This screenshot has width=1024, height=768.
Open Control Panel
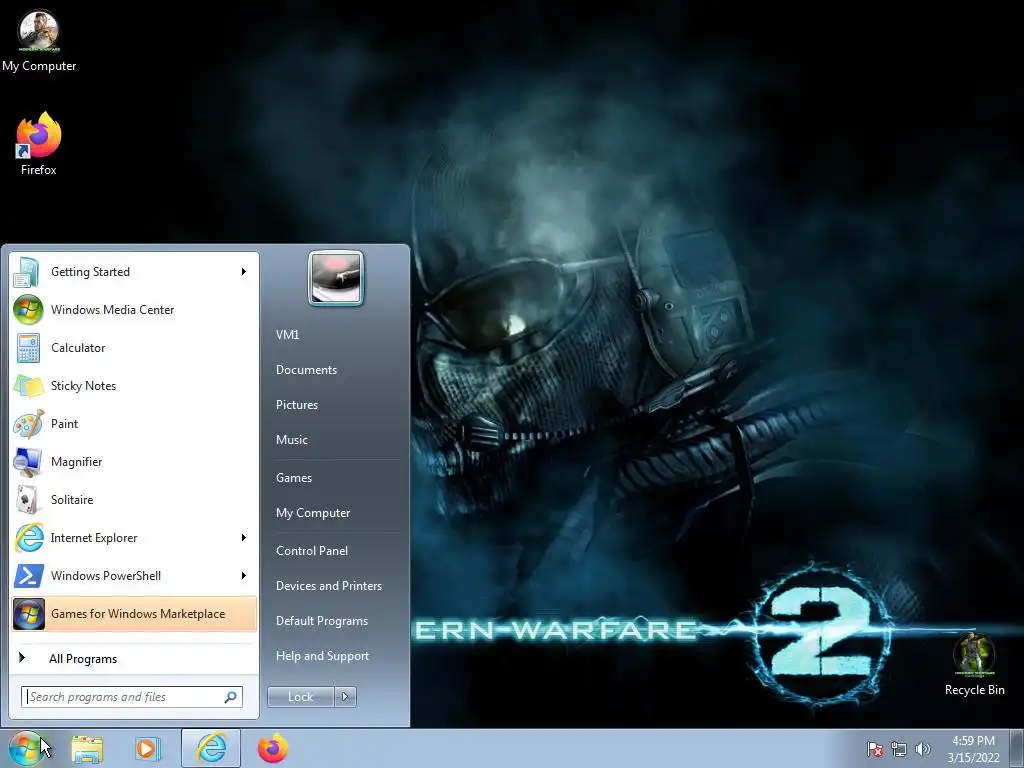pyautogui.click(x=312, y=551)
